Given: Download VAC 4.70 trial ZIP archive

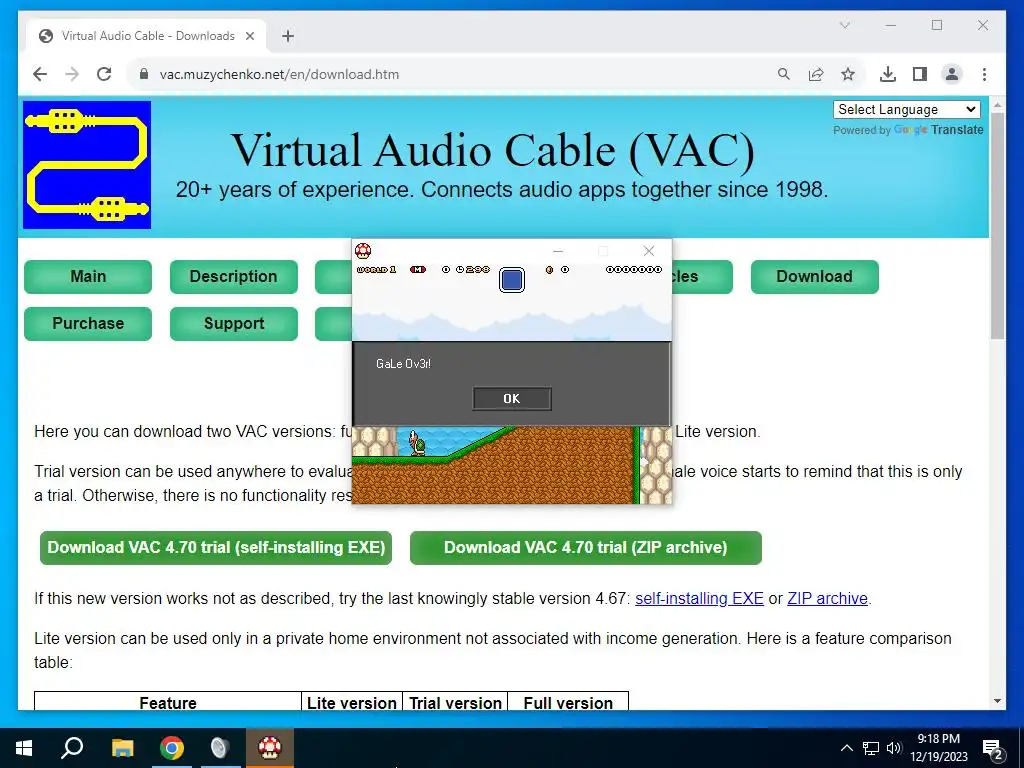Looking at the screenshot, I should pos(586,548).
